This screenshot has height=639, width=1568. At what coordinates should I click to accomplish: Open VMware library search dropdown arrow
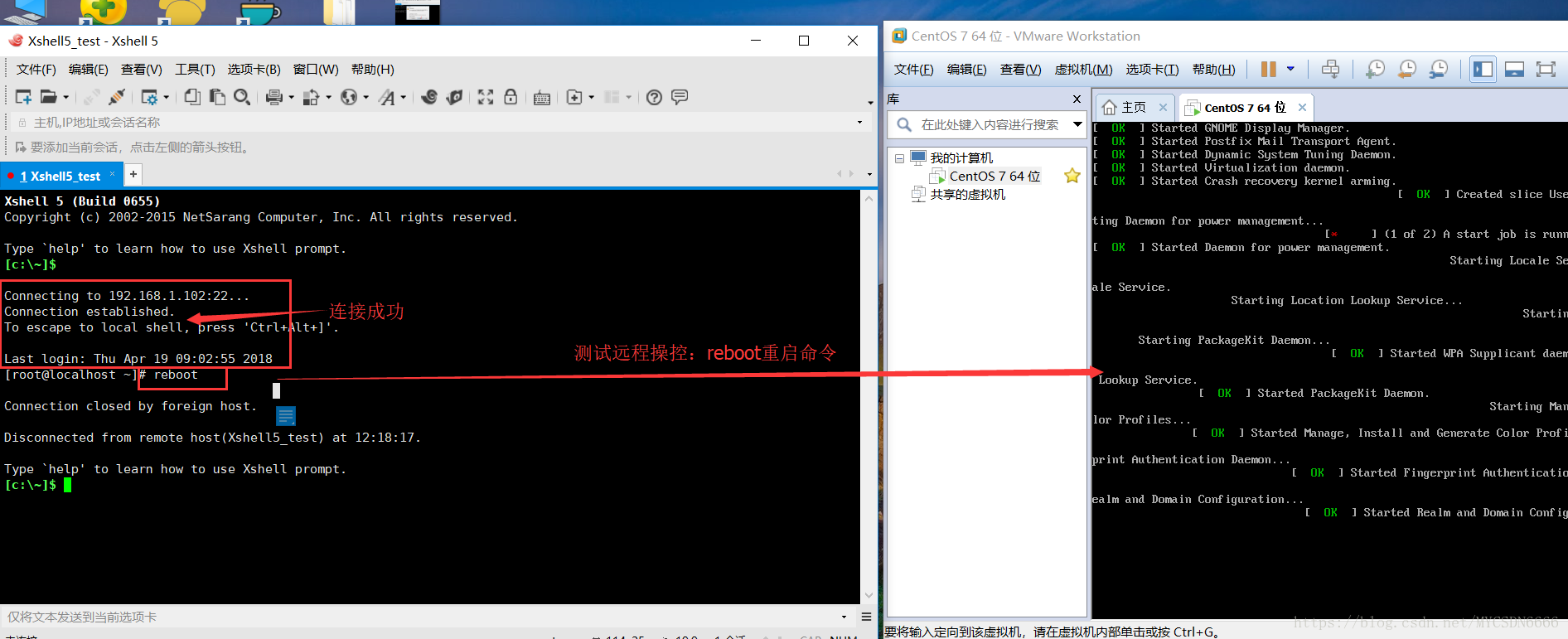click(1077, 124)
